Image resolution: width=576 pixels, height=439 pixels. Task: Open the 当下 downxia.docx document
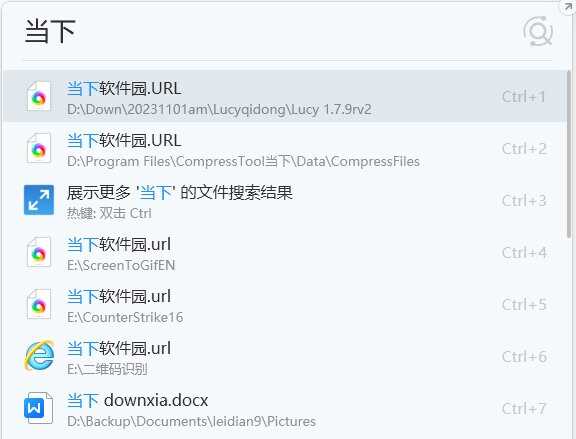pyautogui.click(x=285, y=408)
